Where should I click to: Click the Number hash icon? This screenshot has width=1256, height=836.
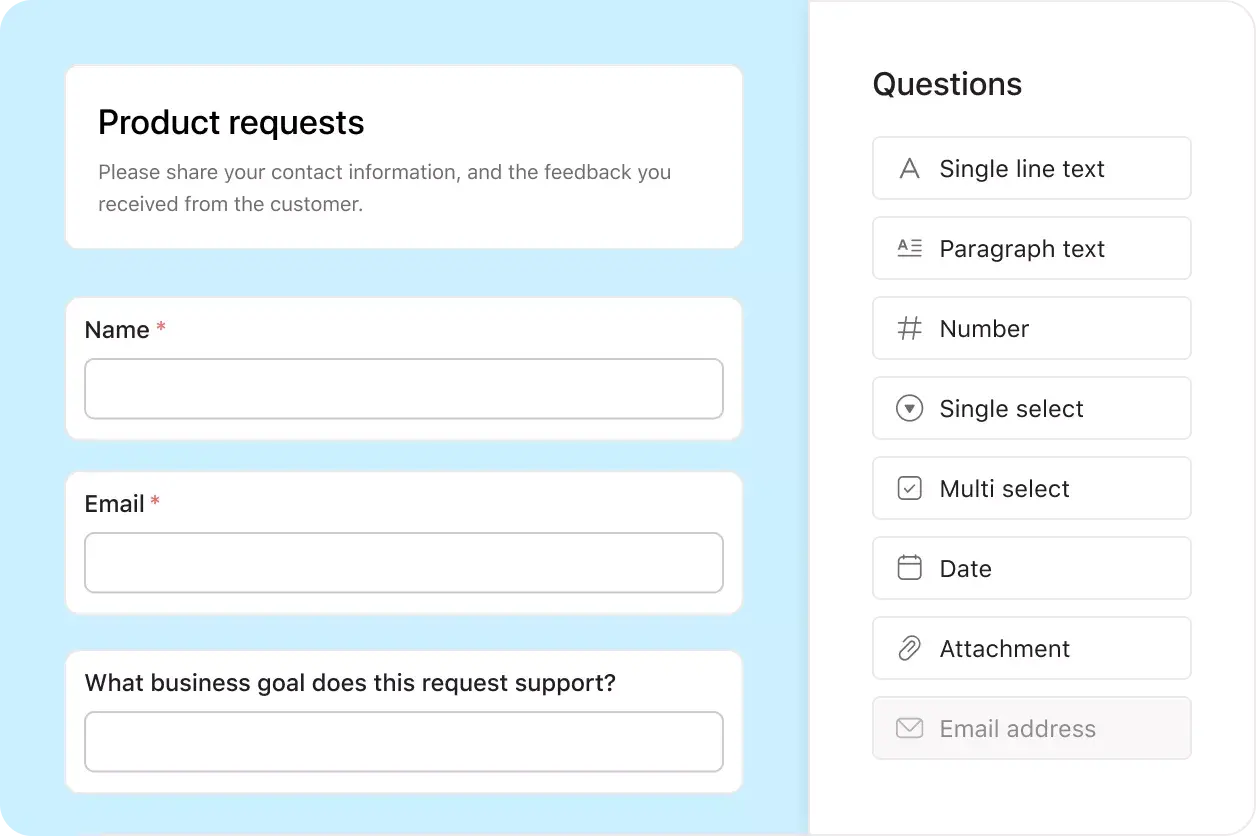909,328
